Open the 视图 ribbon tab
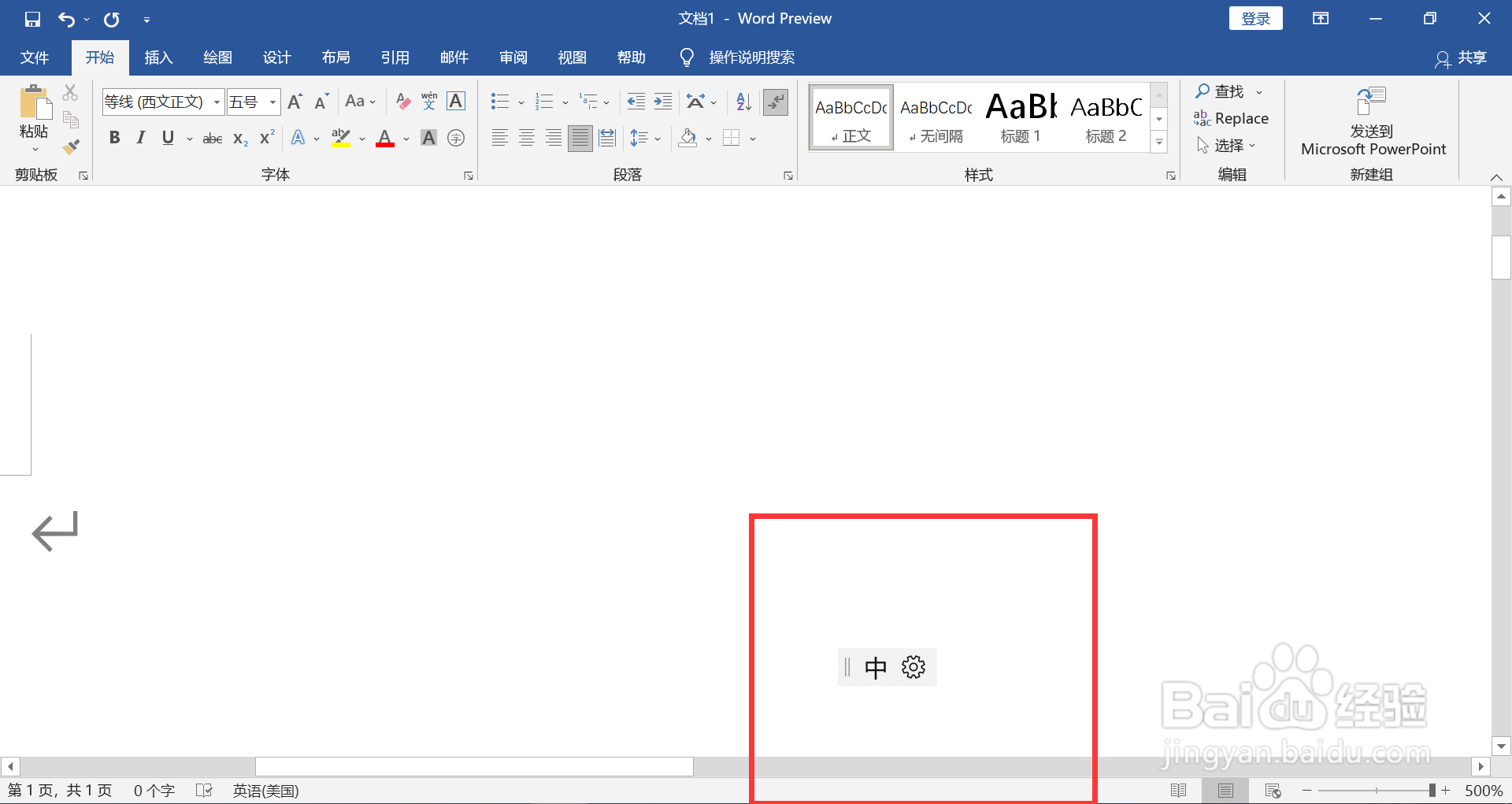The height and width of the screenshot is (804, 1512). click(x=572, y=57)
